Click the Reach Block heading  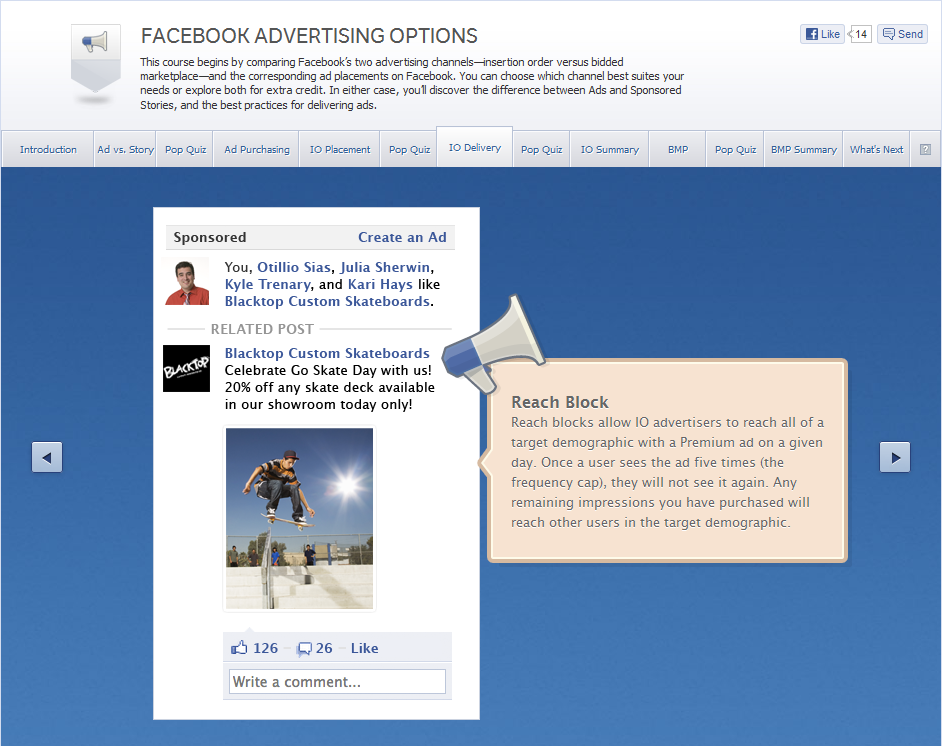(x=559, y=402)
